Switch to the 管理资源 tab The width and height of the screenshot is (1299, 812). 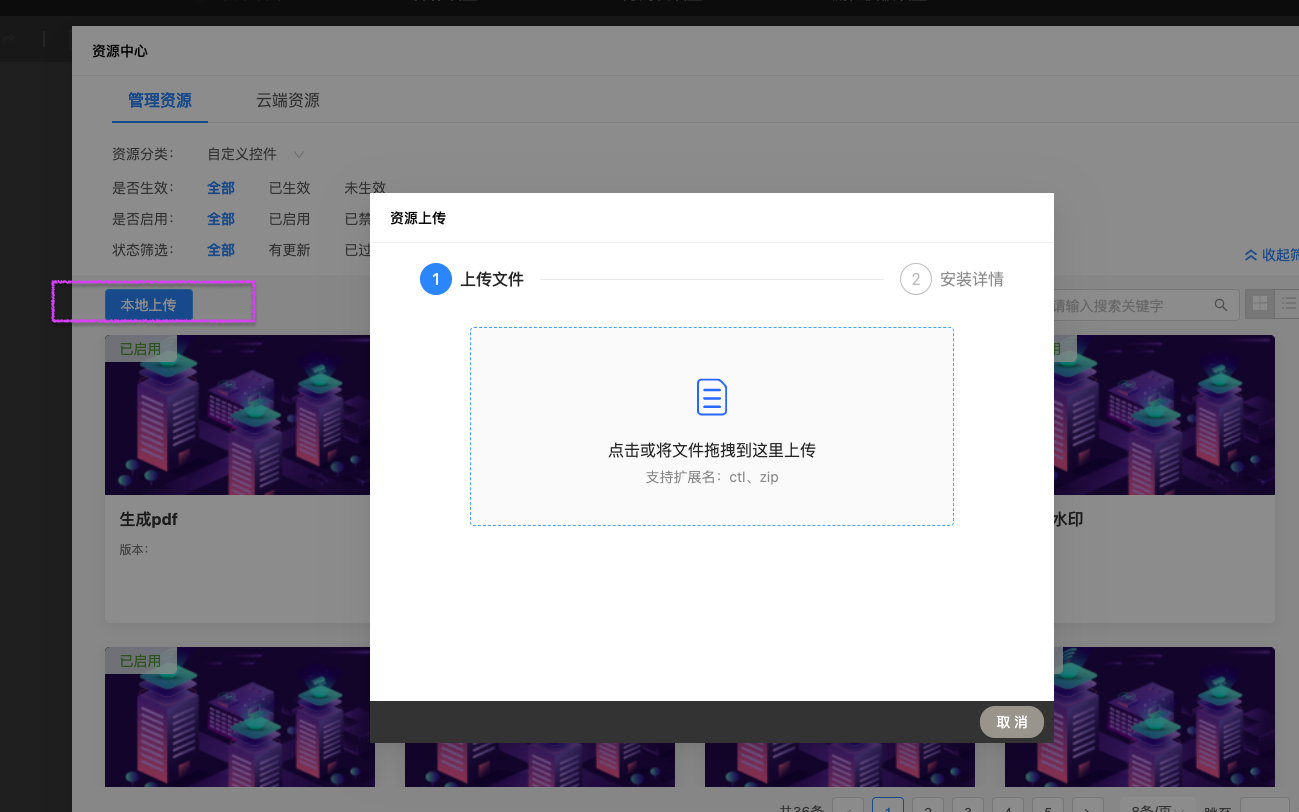[x=160, y=100]
